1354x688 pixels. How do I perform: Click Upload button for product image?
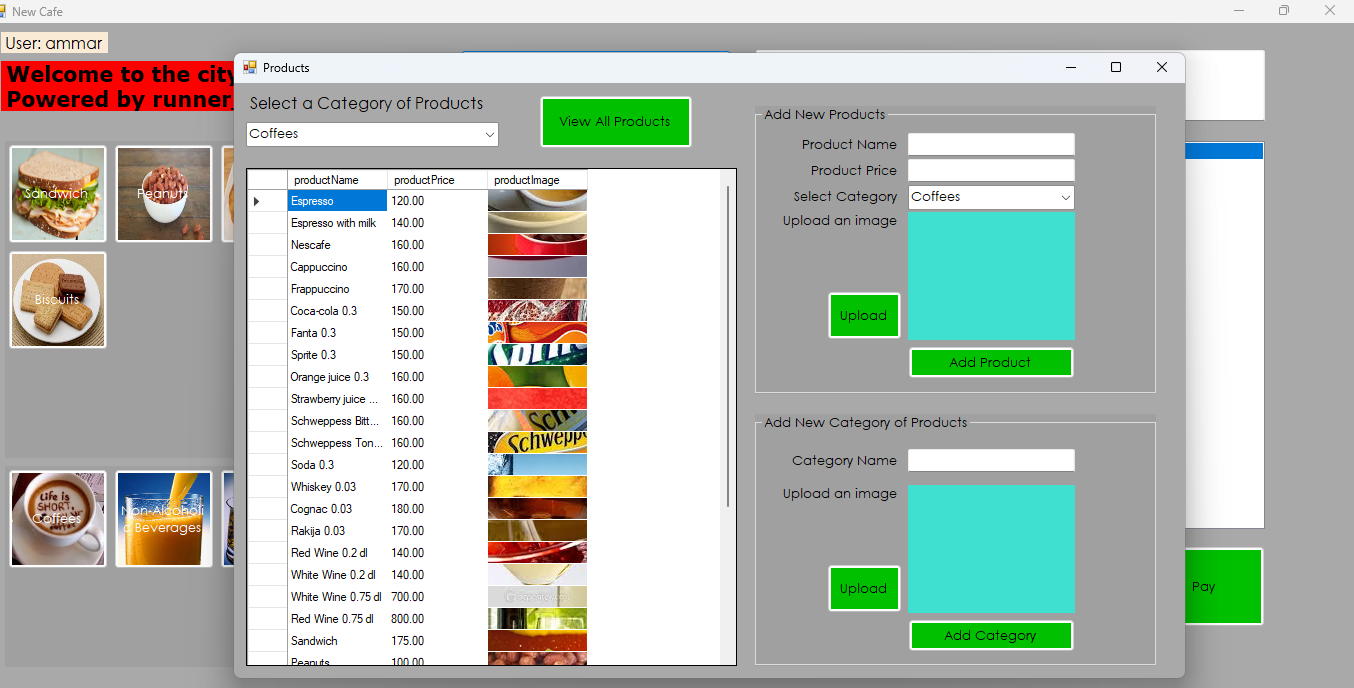point(863,315)
